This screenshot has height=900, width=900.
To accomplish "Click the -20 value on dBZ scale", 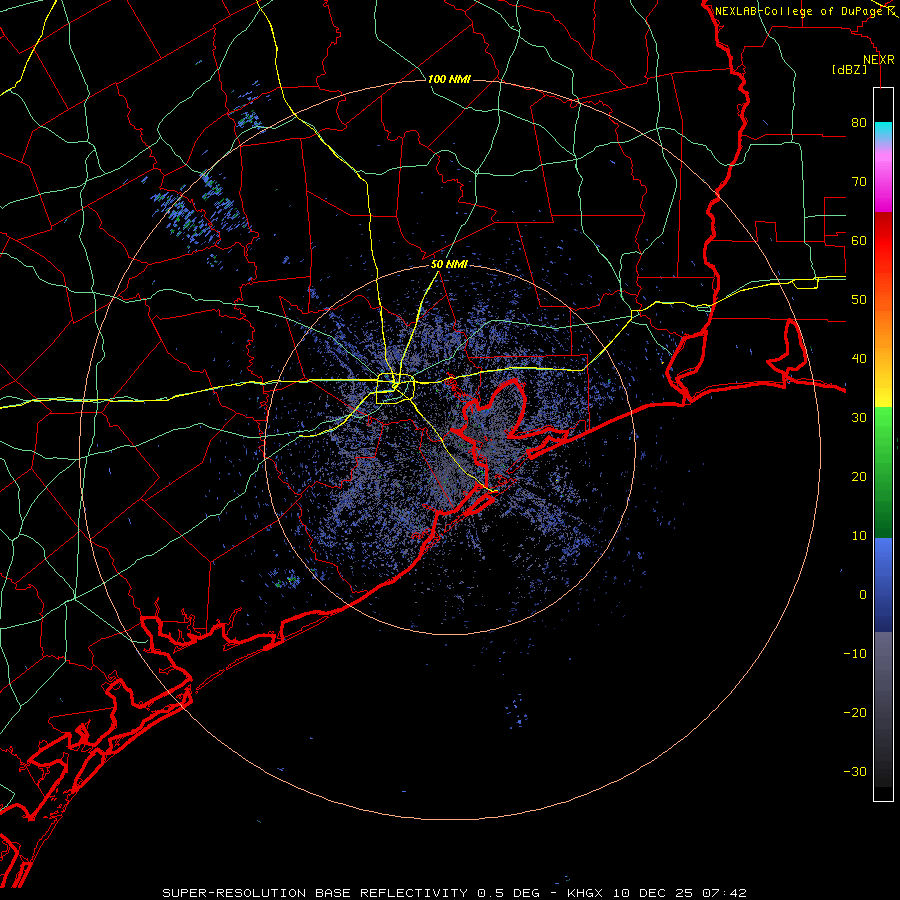I will 855,713.
